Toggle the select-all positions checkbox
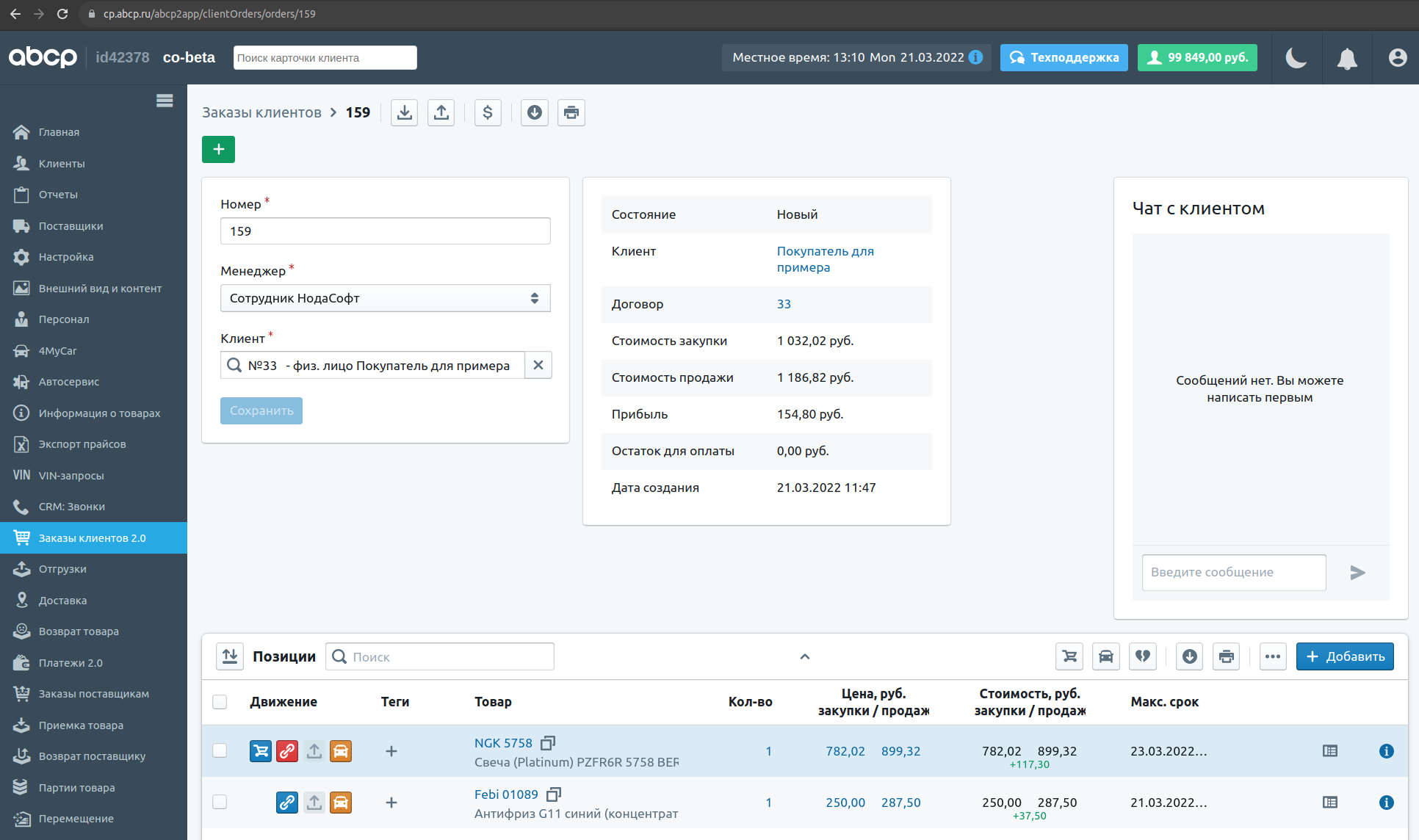The width and height of the screenshot is (1419, 840). point(220,701)
